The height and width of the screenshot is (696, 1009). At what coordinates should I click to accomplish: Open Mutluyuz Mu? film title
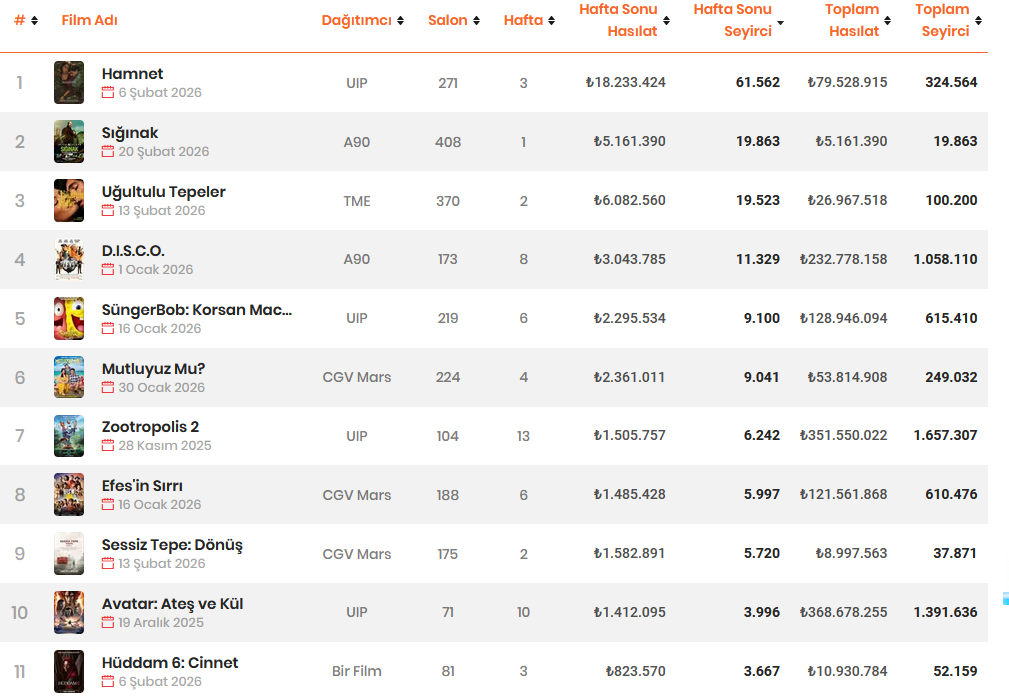pos(153,369)
